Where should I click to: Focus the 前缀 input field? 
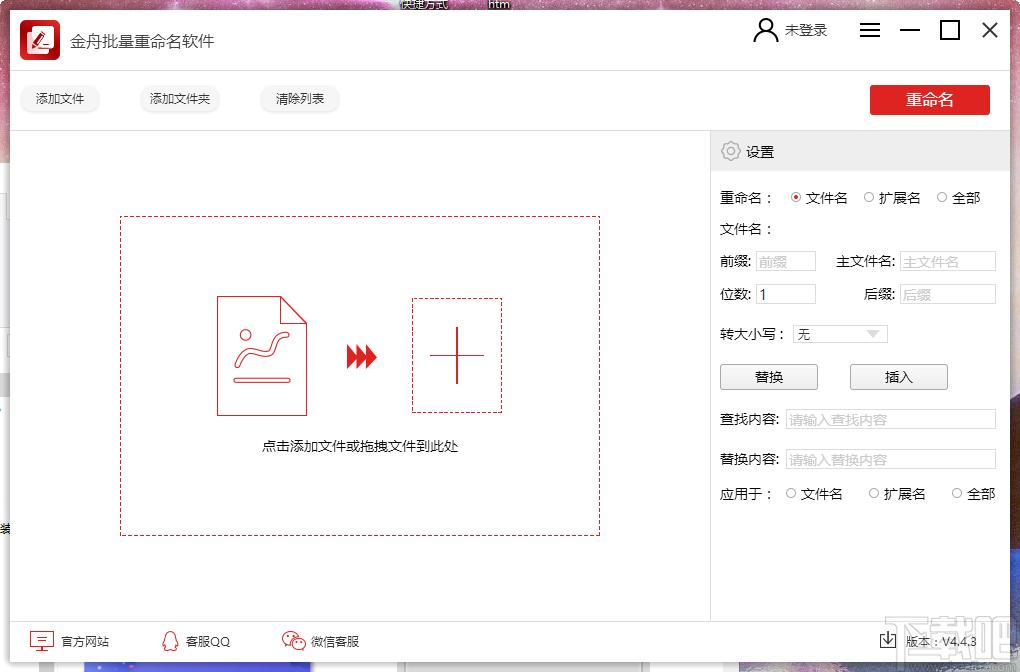point(786,262)
